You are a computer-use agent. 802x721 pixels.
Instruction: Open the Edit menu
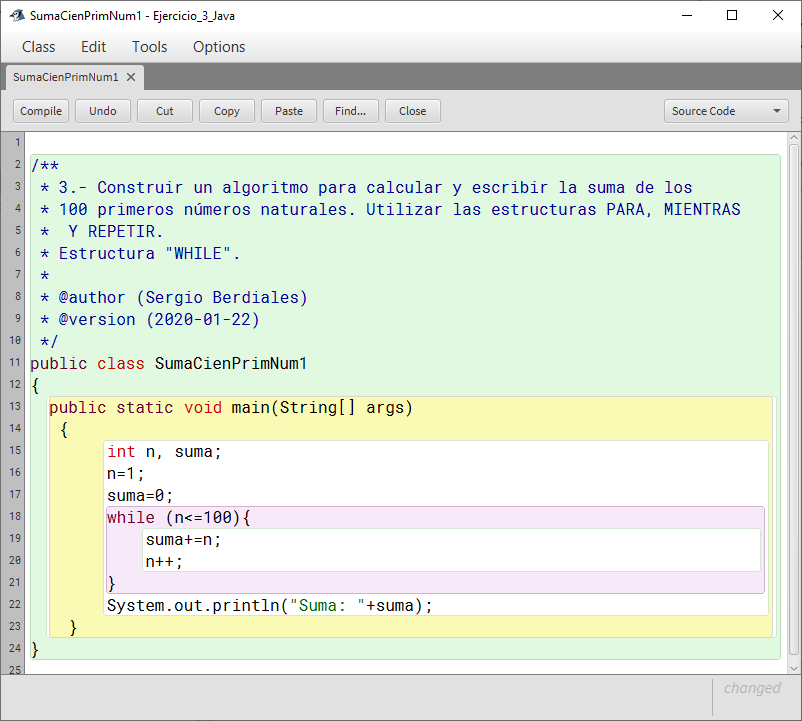click(93, 47)
